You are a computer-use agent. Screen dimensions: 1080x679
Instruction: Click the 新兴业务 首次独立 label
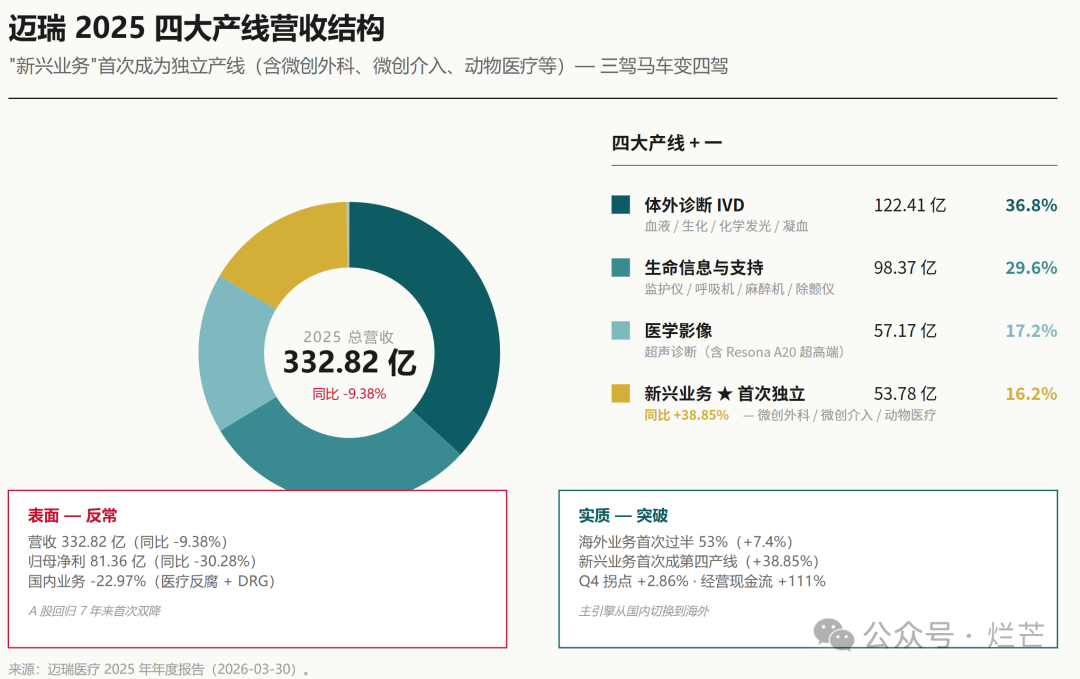(725, 394)
